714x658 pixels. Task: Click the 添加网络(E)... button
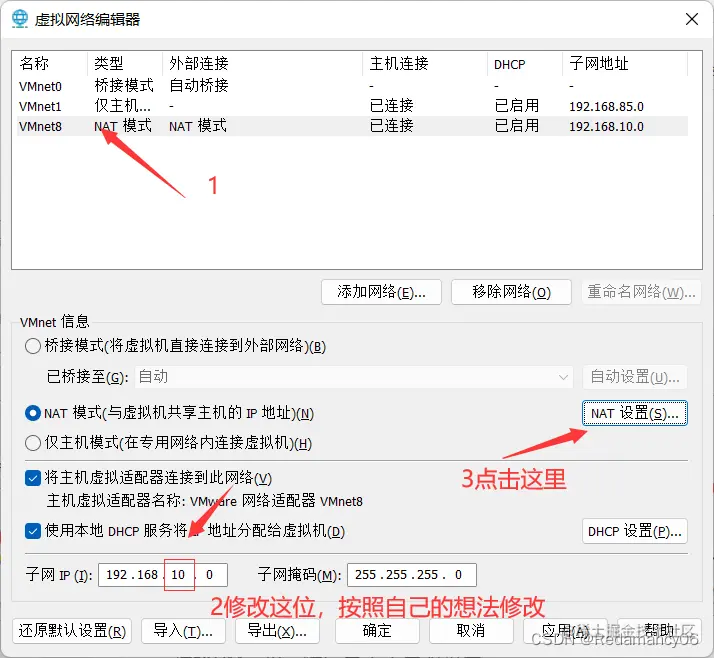pyautogui.click(x=381, y=292)
